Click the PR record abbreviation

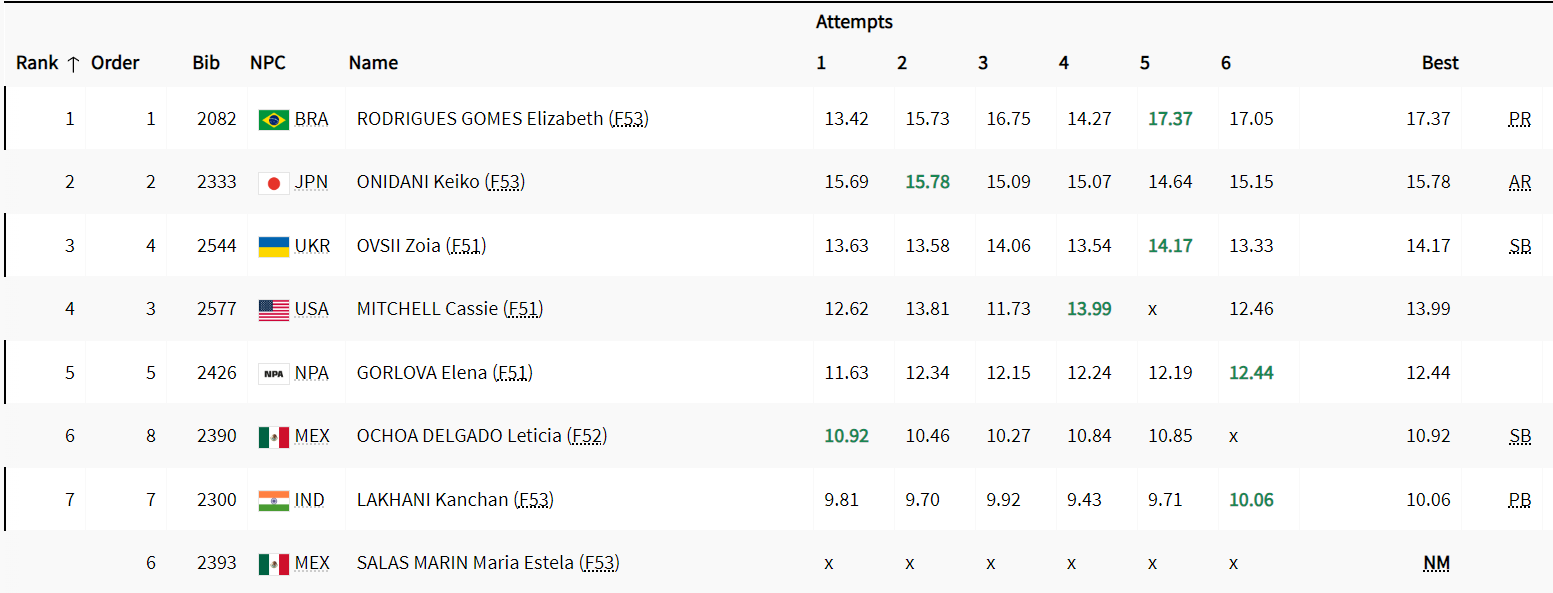[1519, 119]
